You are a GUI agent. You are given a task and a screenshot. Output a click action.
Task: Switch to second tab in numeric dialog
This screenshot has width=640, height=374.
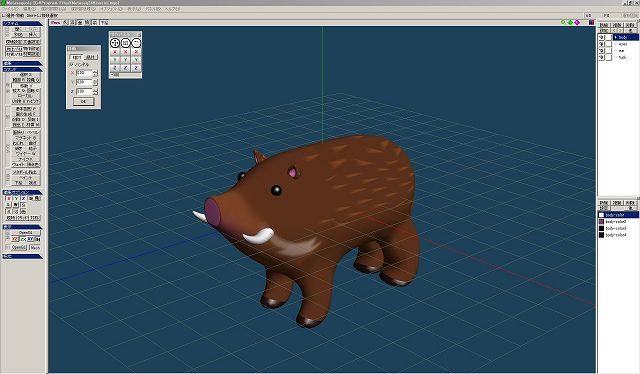click(x=91, y=57)
